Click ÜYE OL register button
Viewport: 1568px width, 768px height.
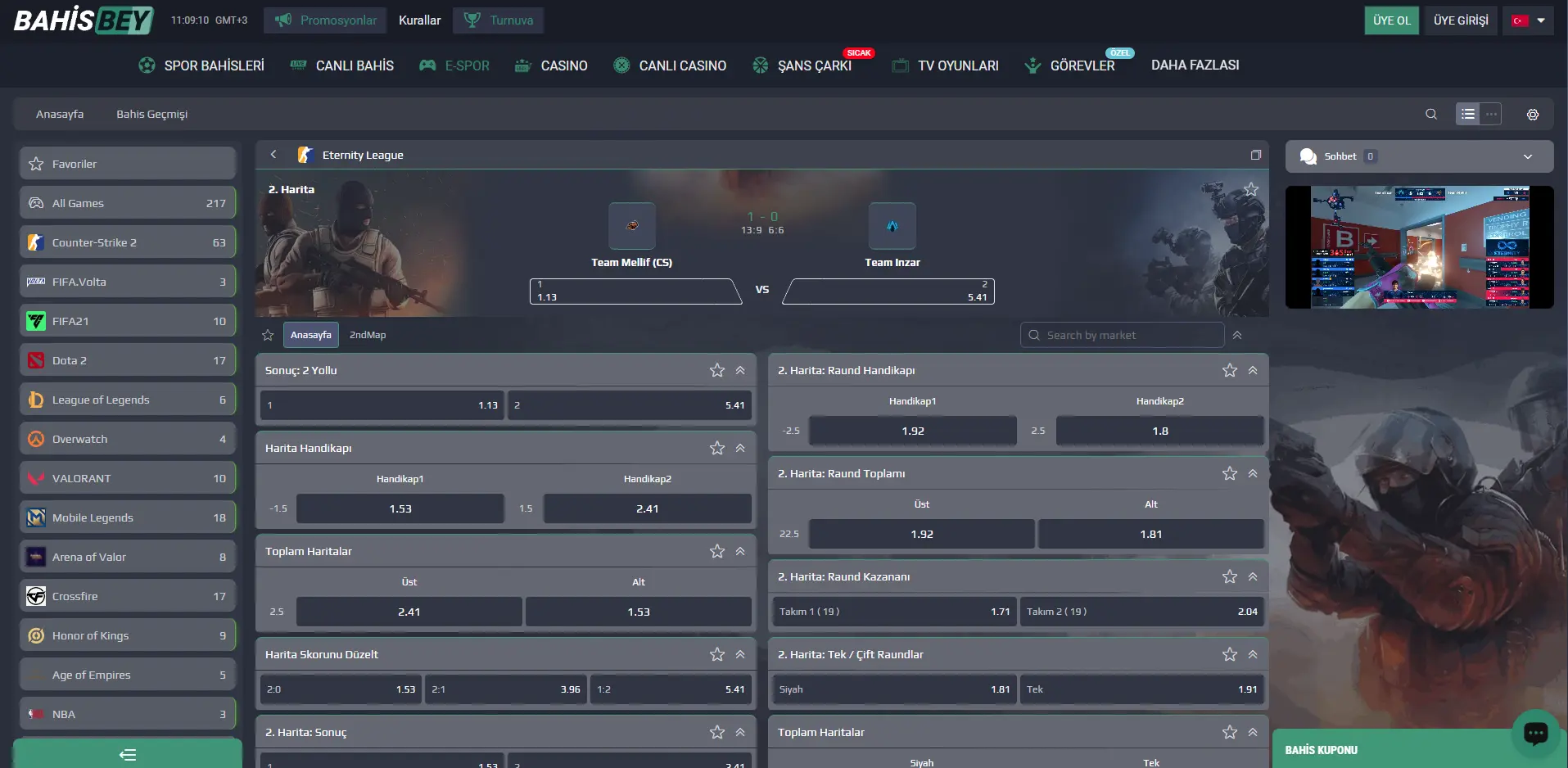[x=1392, y=20]
